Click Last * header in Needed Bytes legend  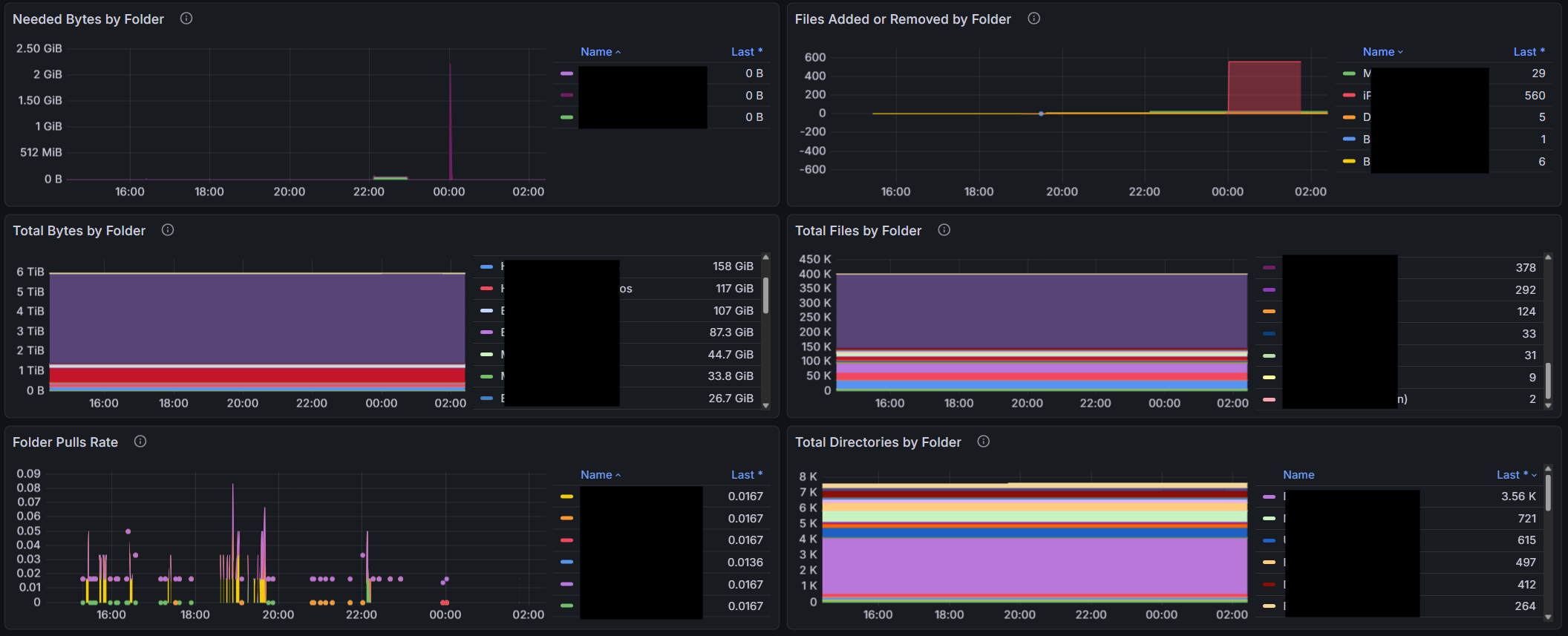pyautogui.click(x=746, y=52)
